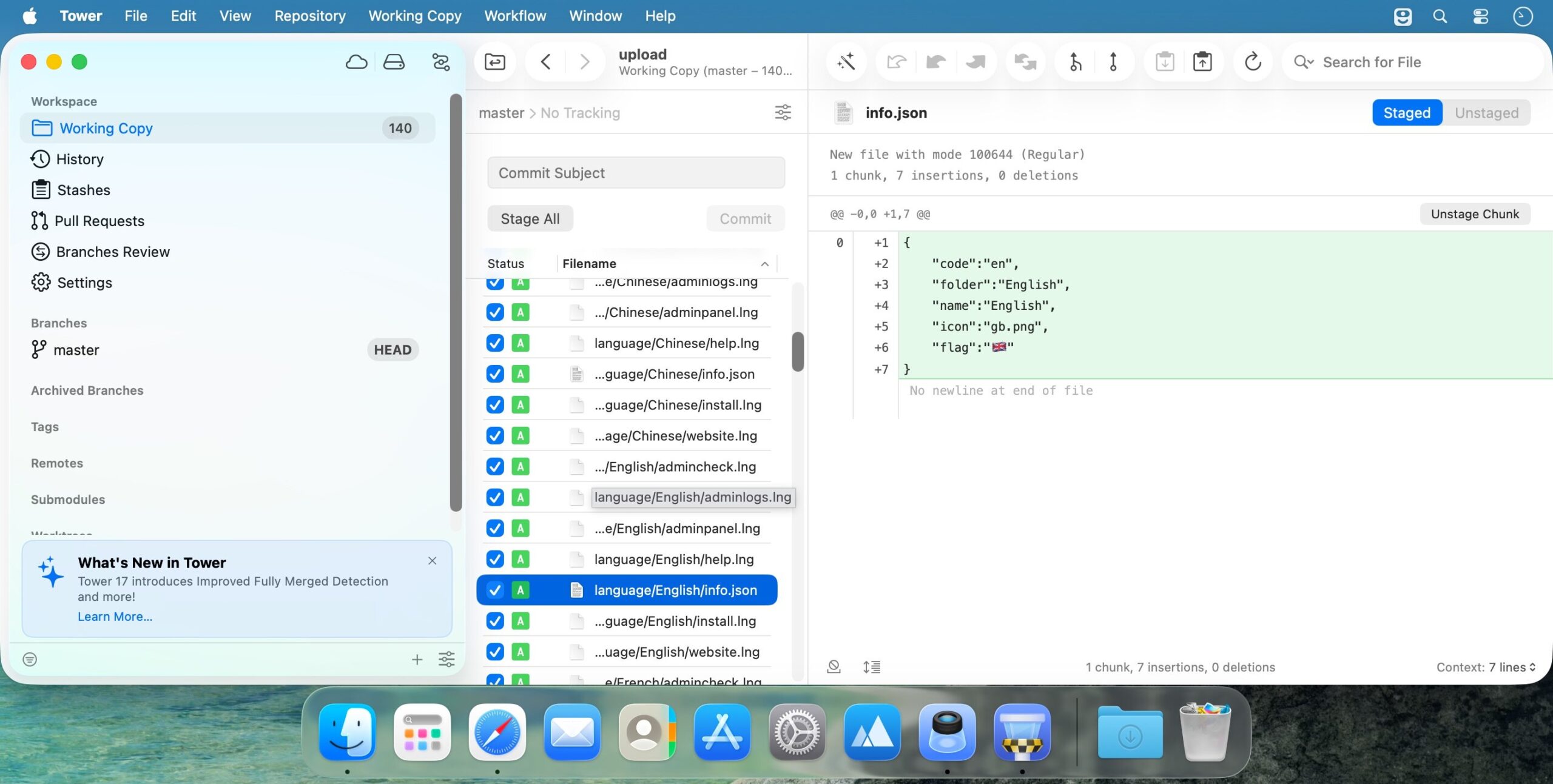1553x784 pixels.
Task: Open the File menu
Action: click(x=136, y=16)
